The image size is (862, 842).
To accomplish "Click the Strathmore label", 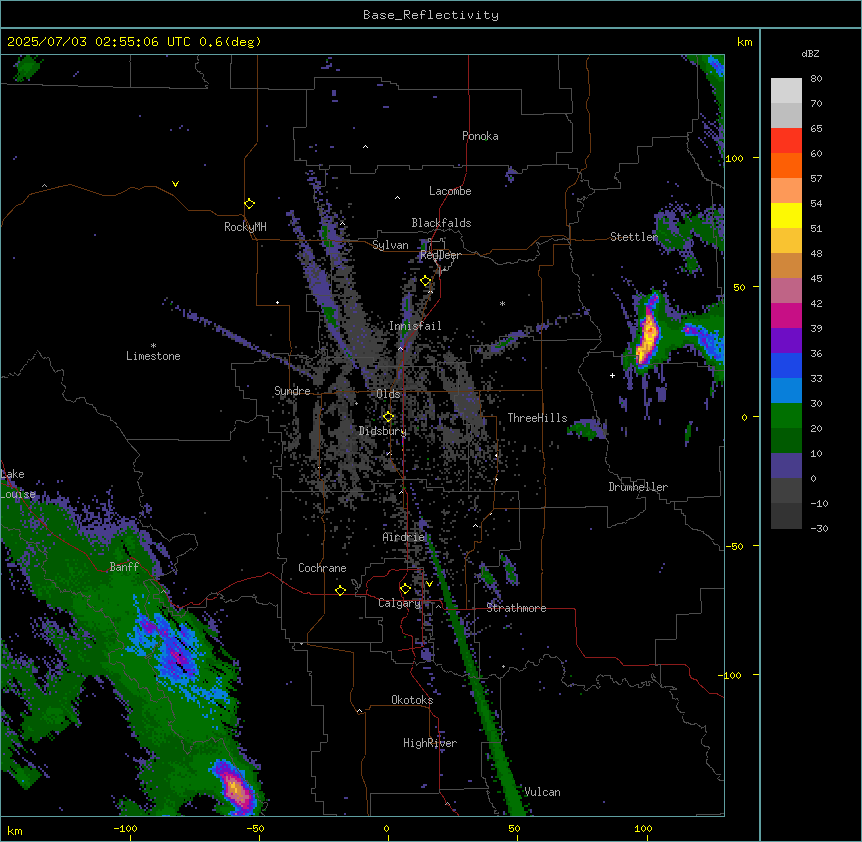I will (516, 608).
